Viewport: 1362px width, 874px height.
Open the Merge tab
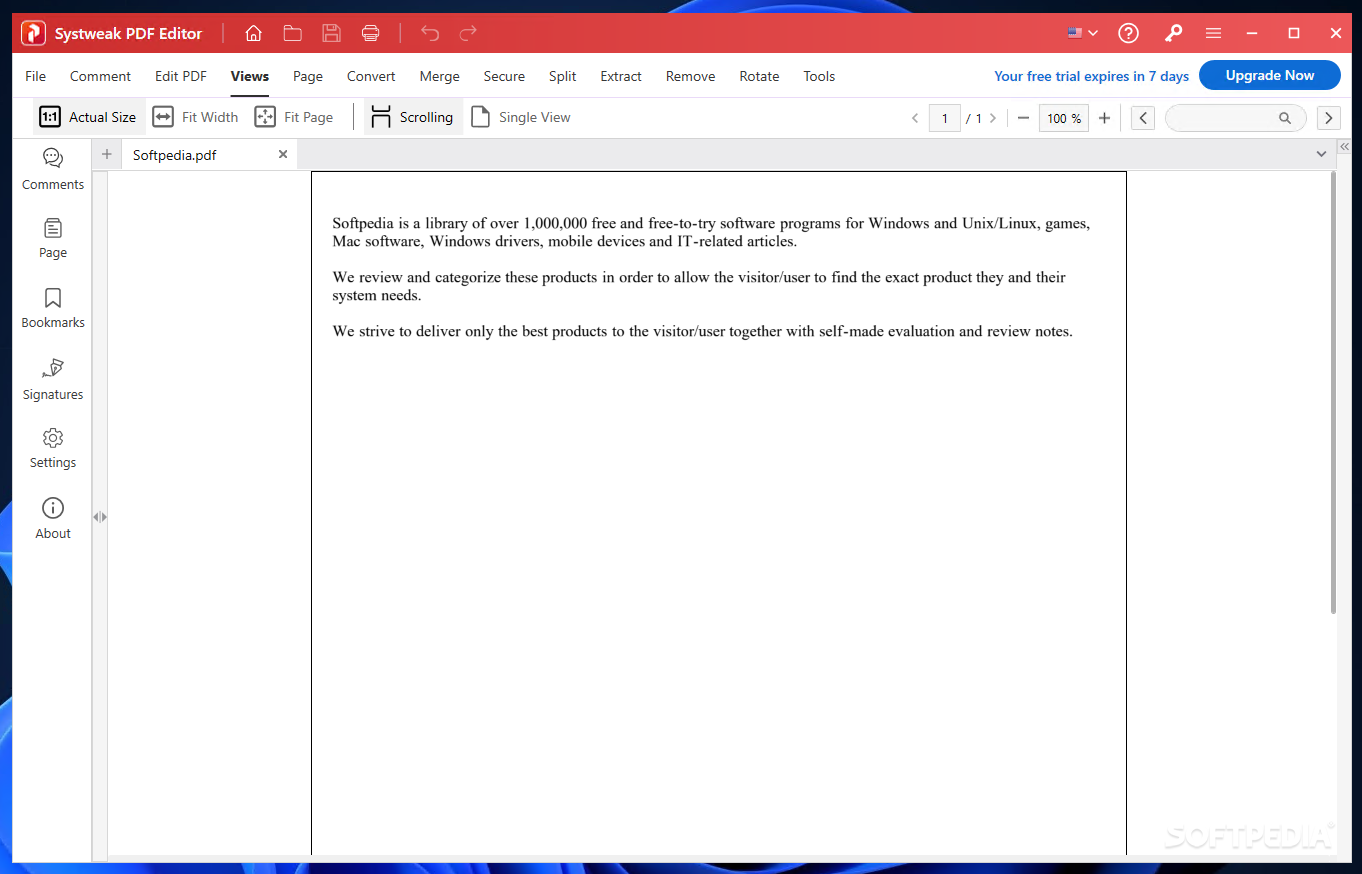coord(439,76)
